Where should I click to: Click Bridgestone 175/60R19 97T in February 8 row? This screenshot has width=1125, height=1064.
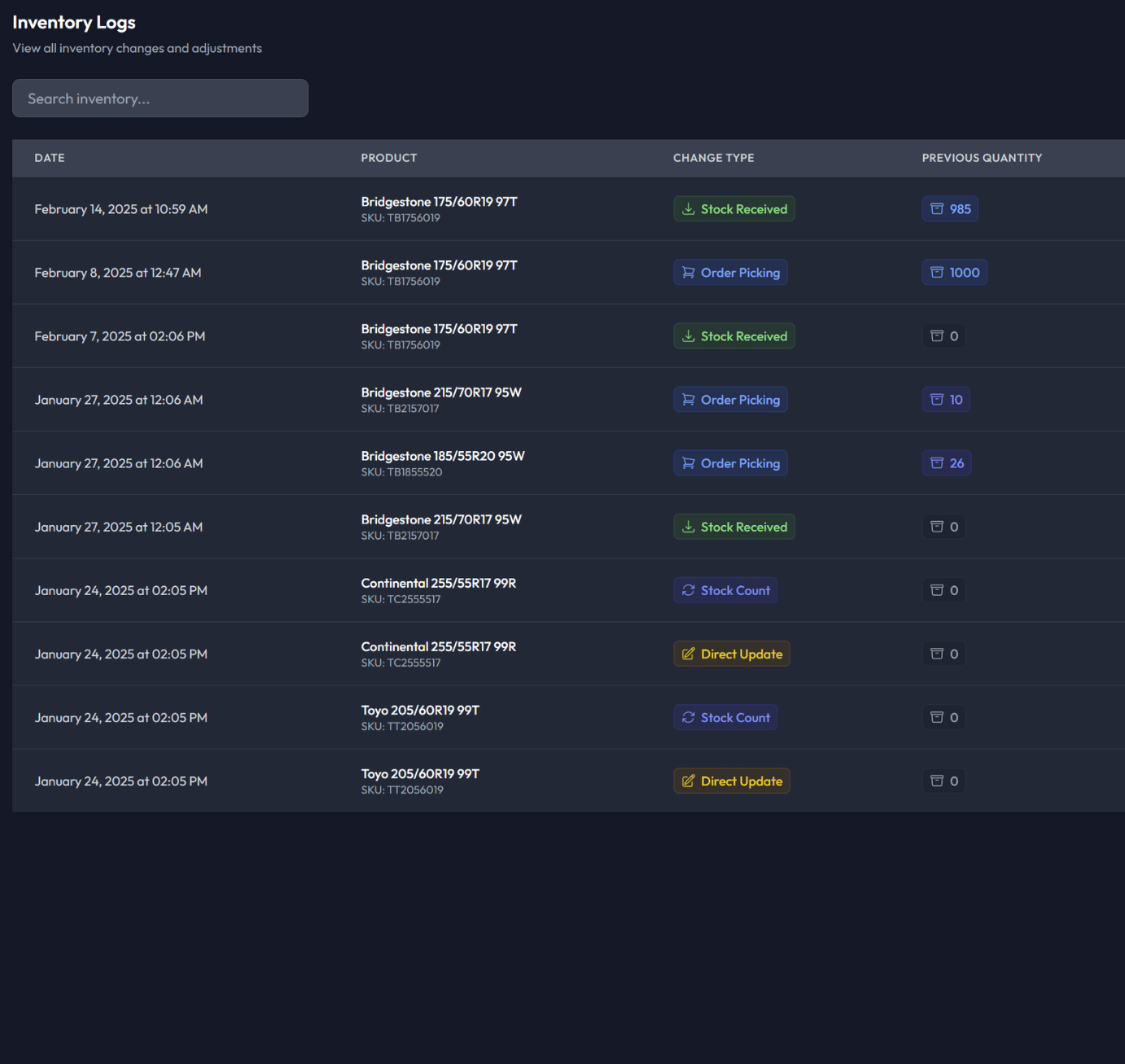(440, 265)
